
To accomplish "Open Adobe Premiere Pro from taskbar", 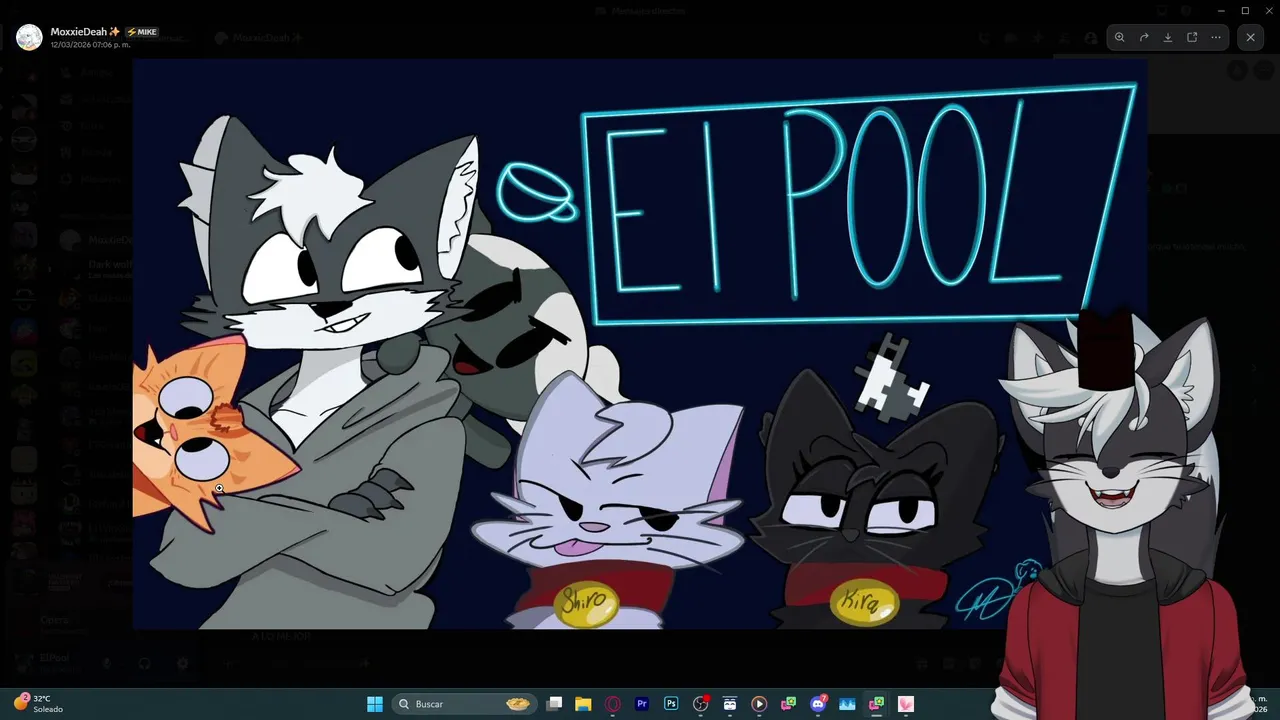I will coord(642,704).
